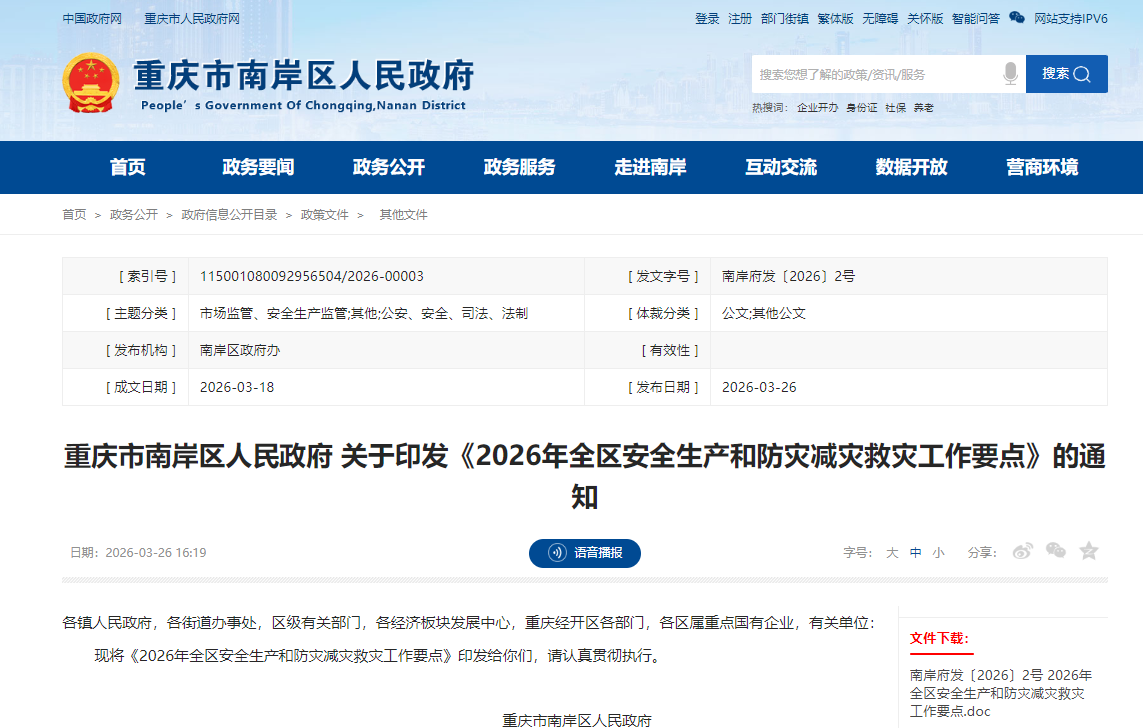Go to 营商环境 in main navigation

[x=1042, y=168]
